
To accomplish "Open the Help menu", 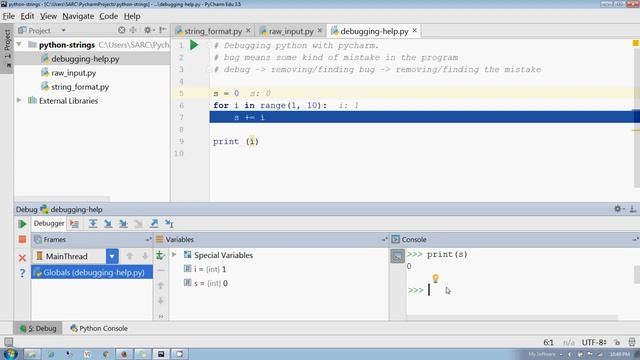I will [x=132, y=16].
